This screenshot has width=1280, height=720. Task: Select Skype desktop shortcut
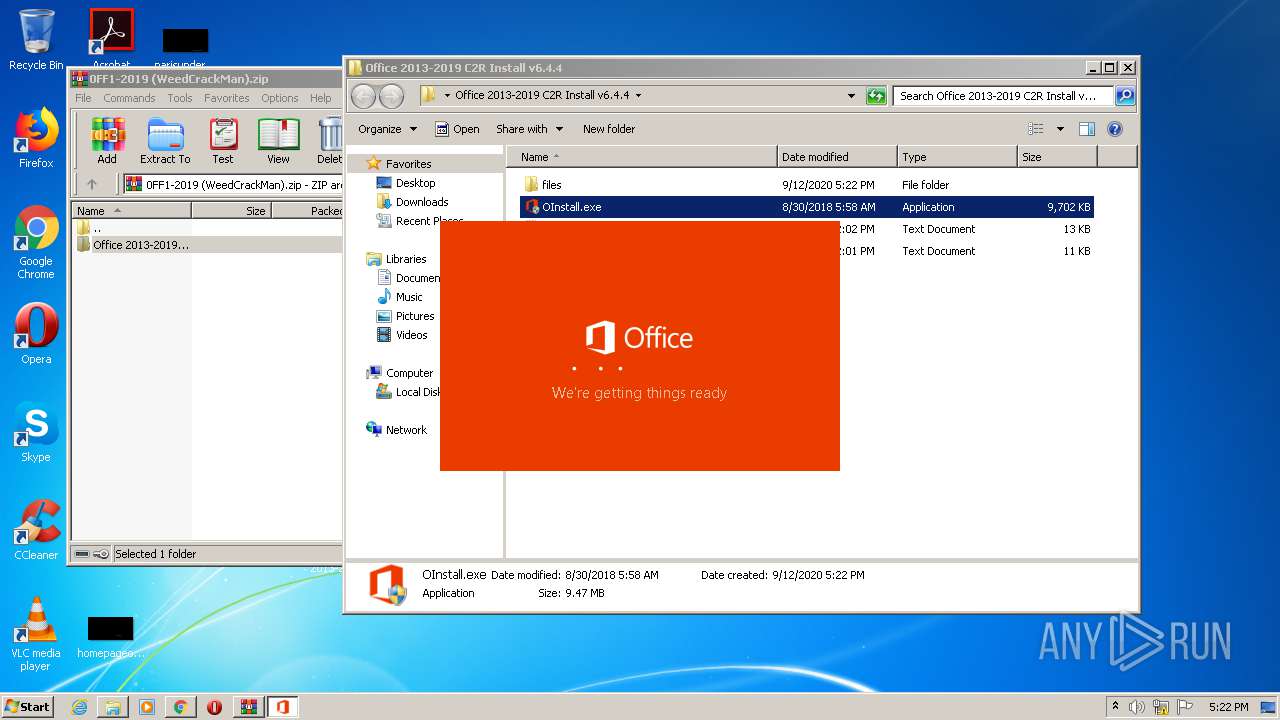coord(36,432)
